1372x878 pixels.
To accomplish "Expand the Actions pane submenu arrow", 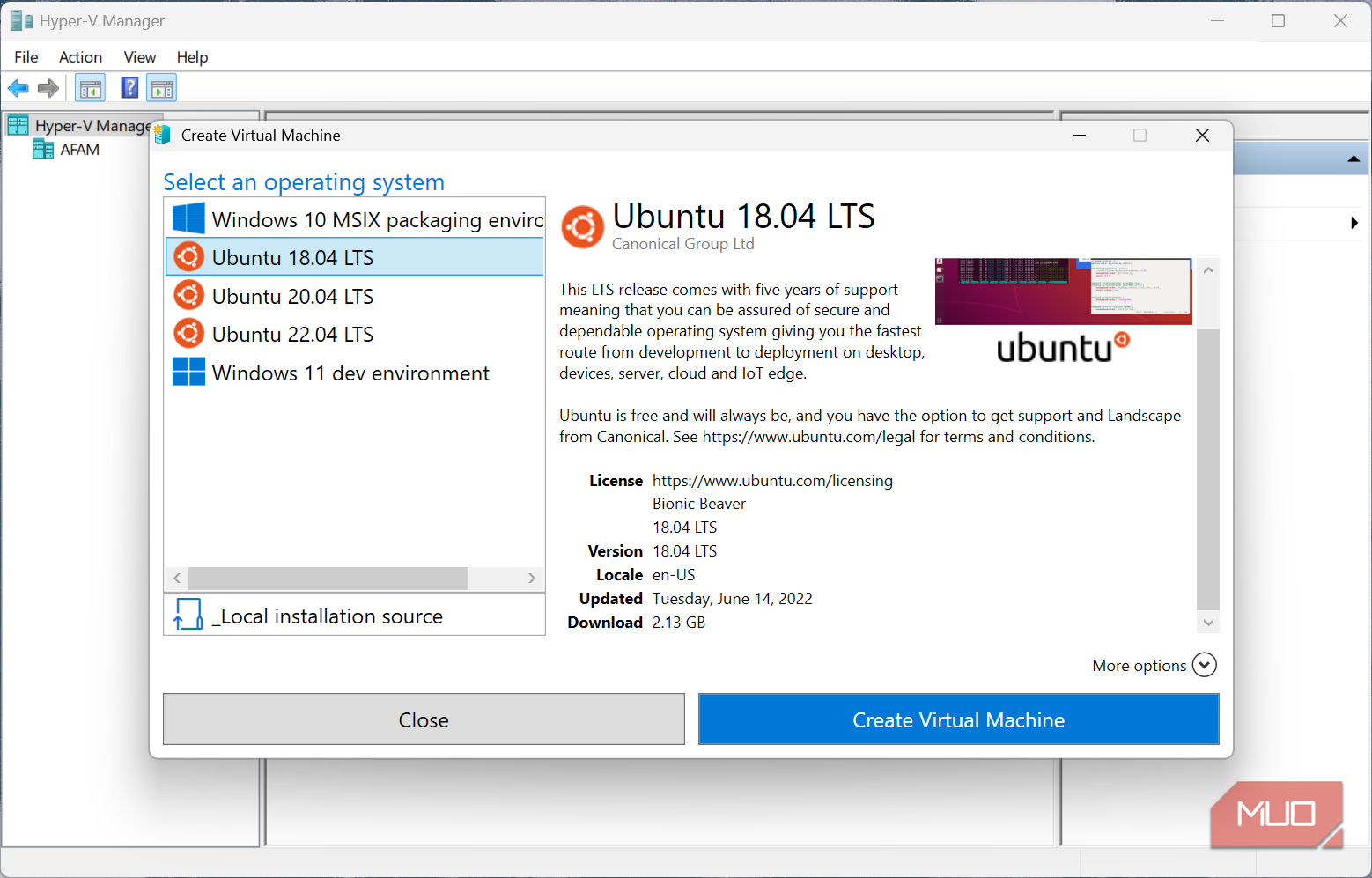I will click(x=1354, y=223).
